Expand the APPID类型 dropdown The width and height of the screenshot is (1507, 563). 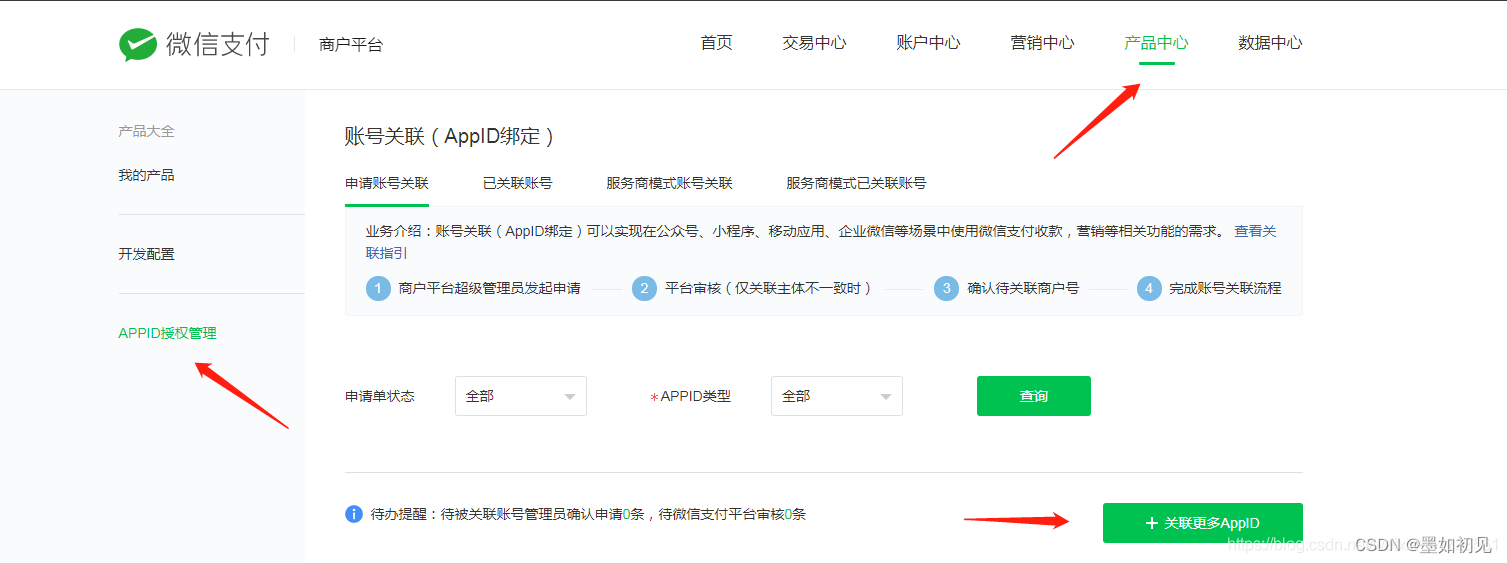(x=837, y=396)
